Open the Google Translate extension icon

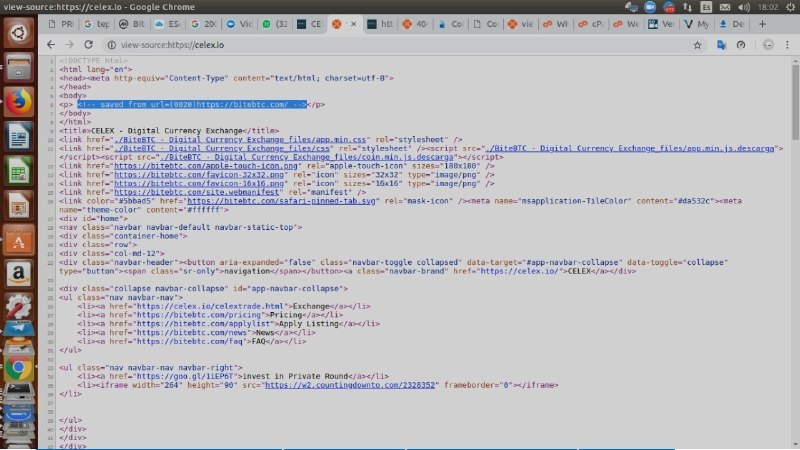tap(721, 45)
